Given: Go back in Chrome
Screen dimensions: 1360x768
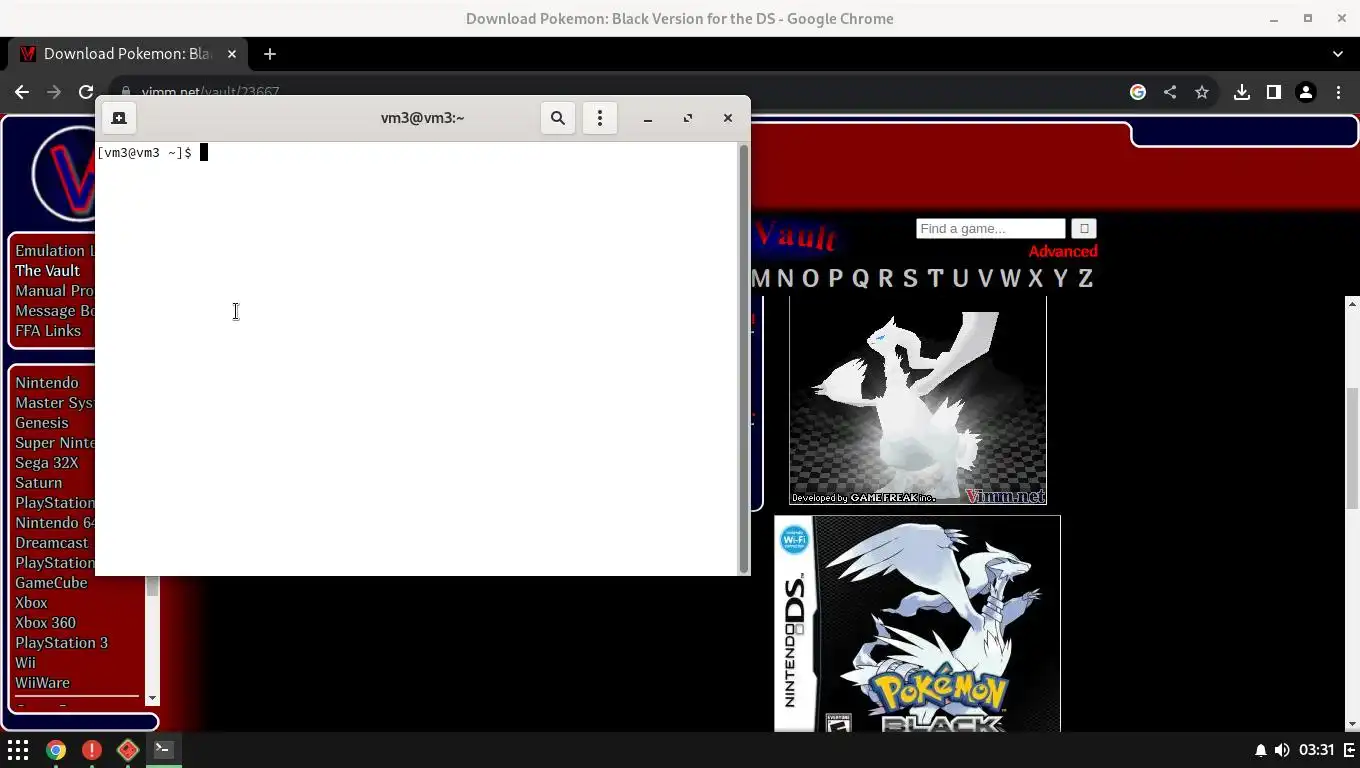Looking at the screenshot, I should point(22,92).
